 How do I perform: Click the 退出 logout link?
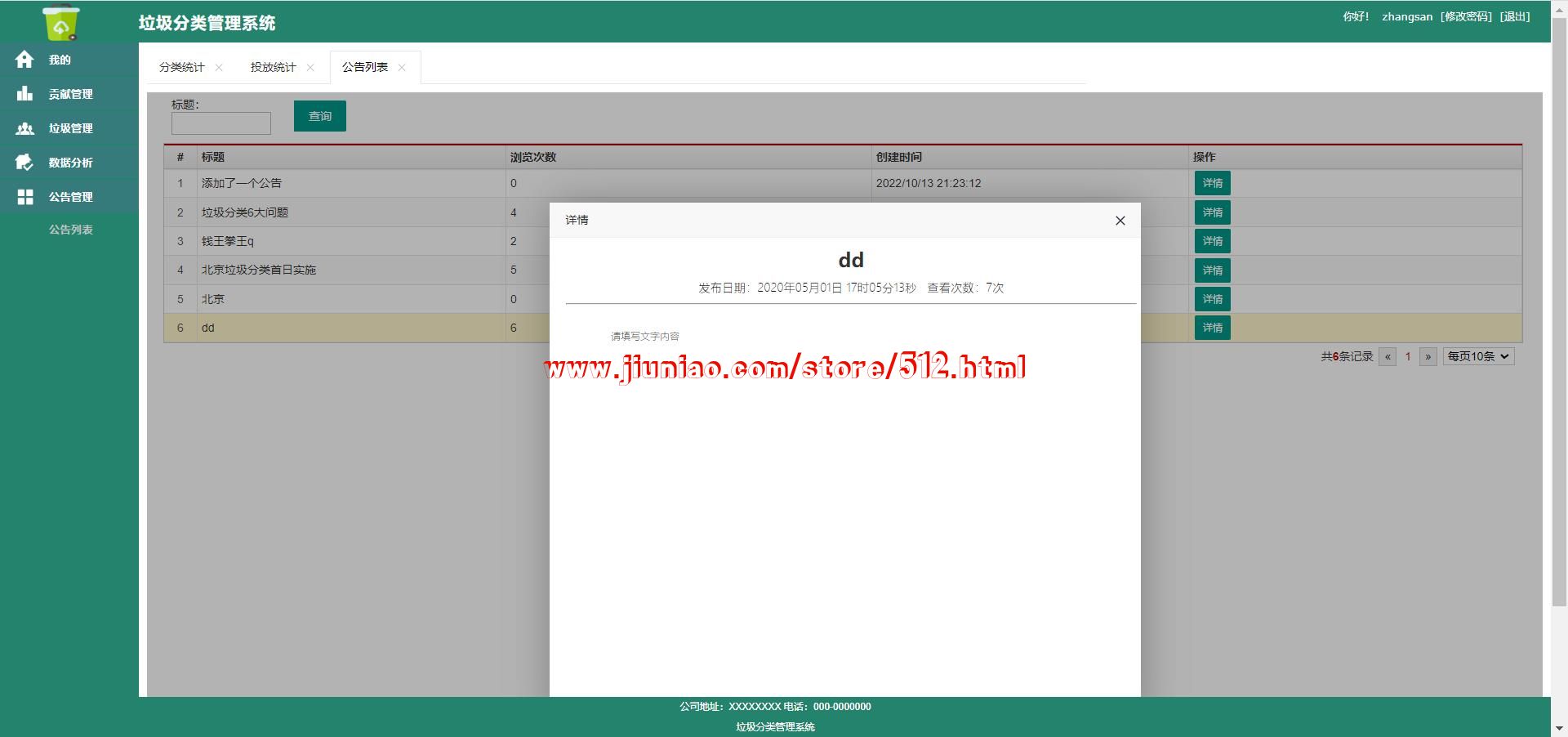coord(1515,16)
